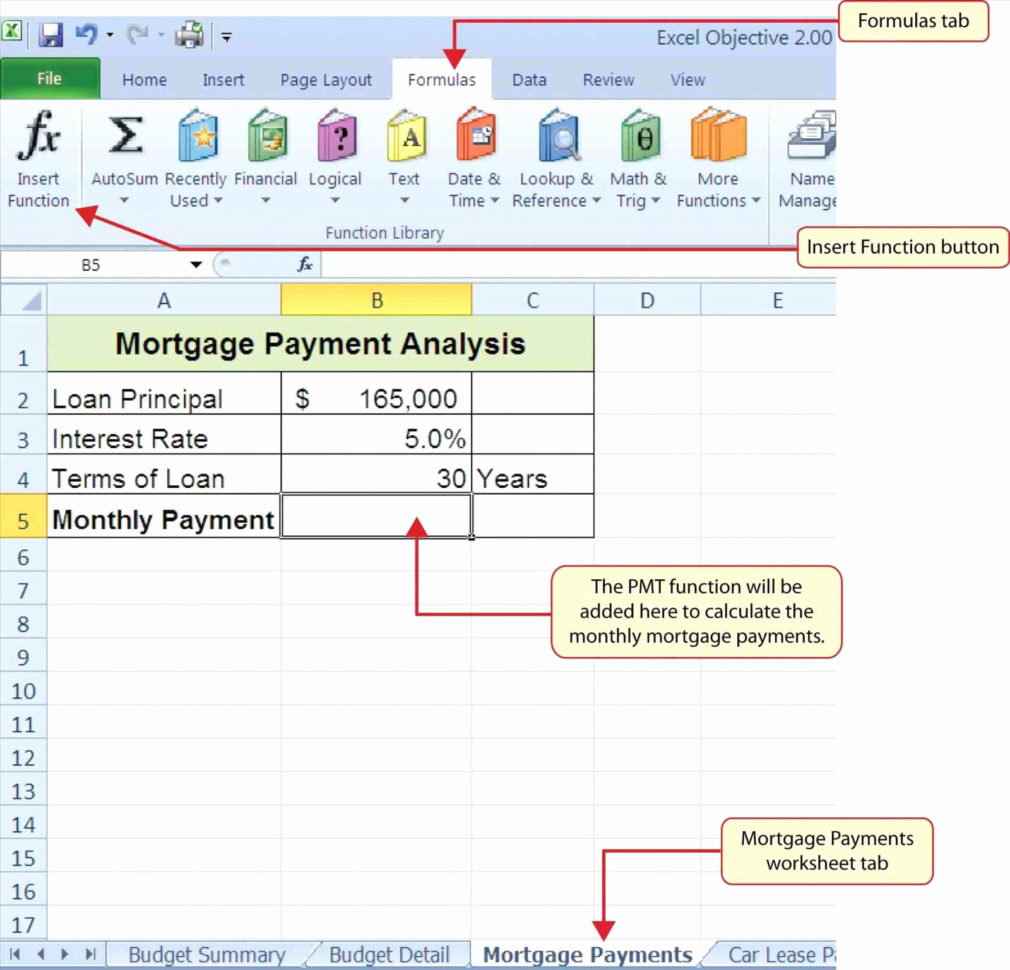Switch to the Home ribbon tab
Image resolution: width=1010 pixels, height=970 pixels.
point(144,80)
